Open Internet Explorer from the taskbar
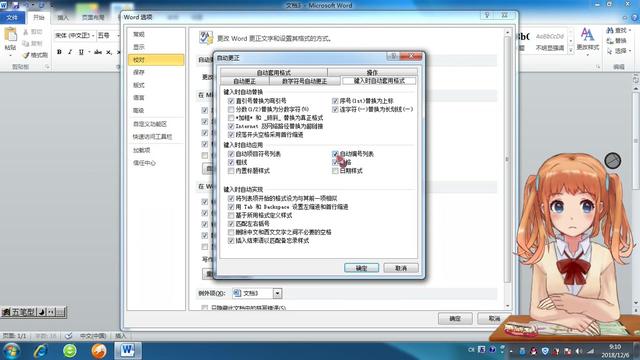The width and height of the screenshot is (640, 360). [x=41, y=351]
